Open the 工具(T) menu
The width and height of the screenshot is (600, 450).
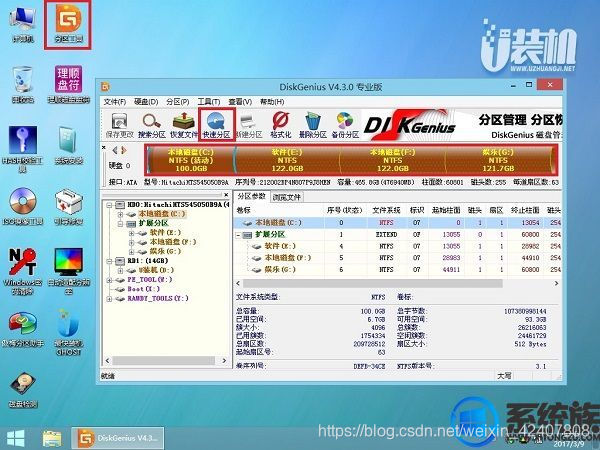[209, 102]
